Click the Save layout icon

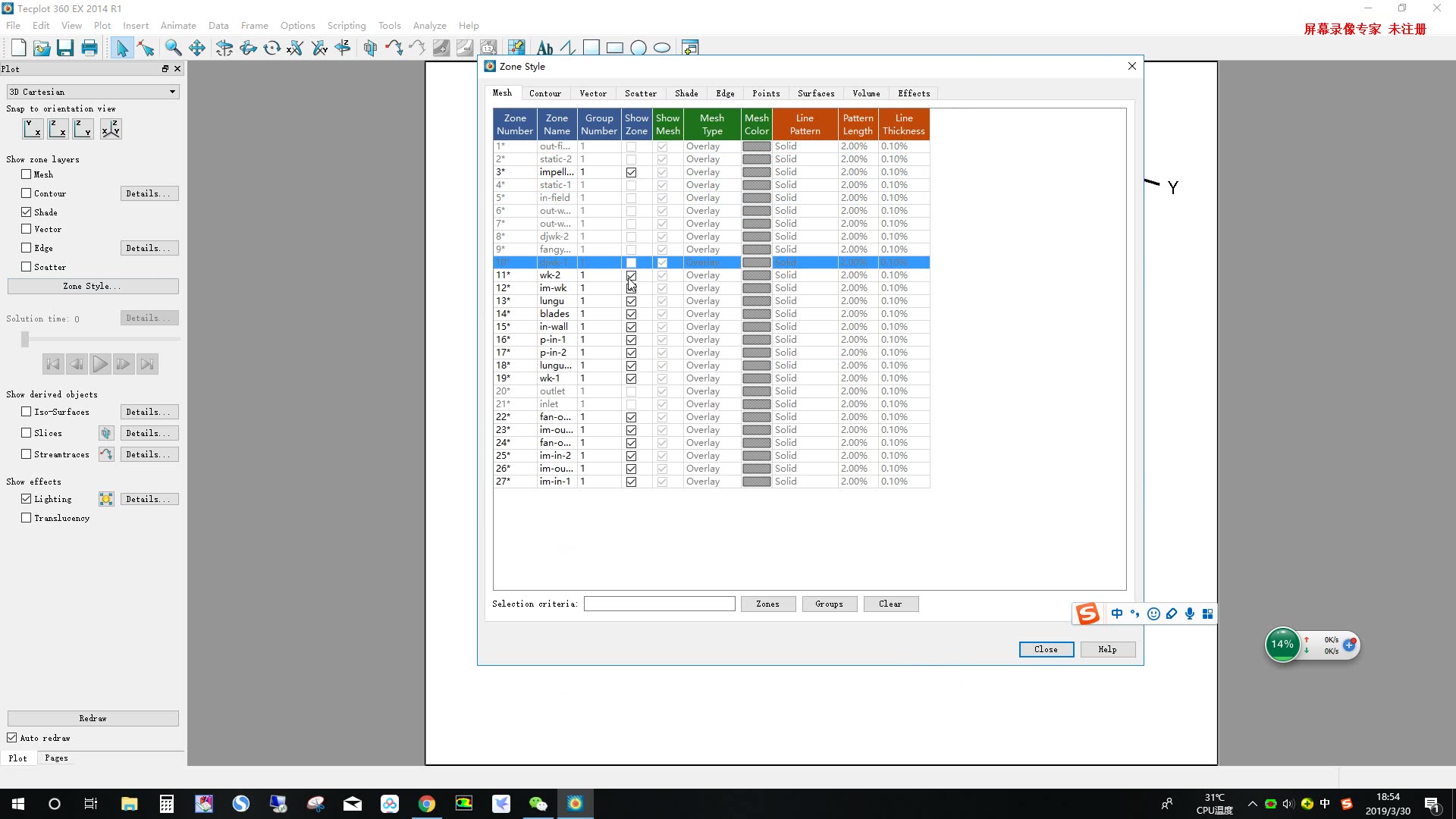point(65,49)
